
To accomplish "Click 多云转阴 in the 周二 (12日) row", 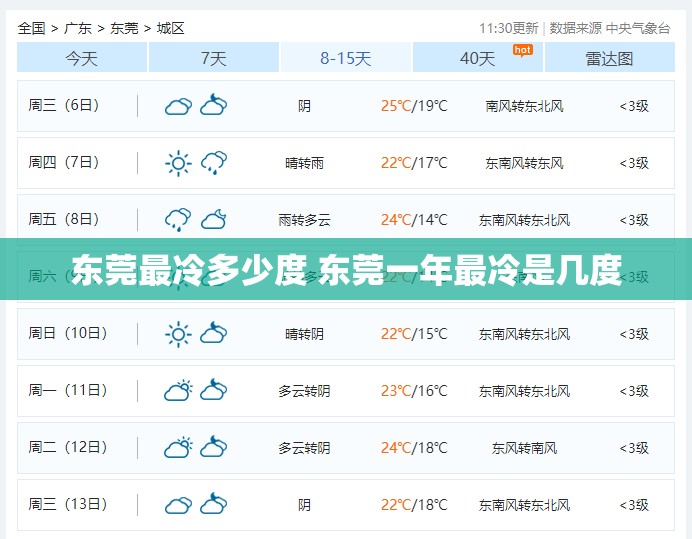I will 304,448.
